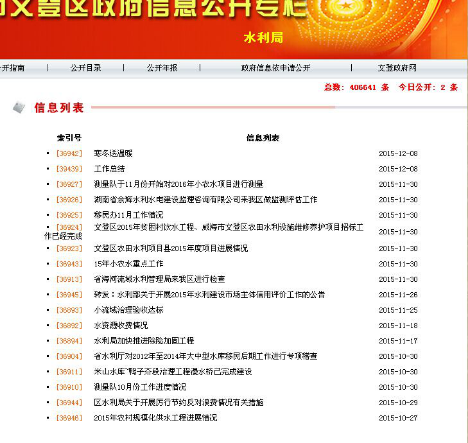Click index number link [36942]

point(69,153)
